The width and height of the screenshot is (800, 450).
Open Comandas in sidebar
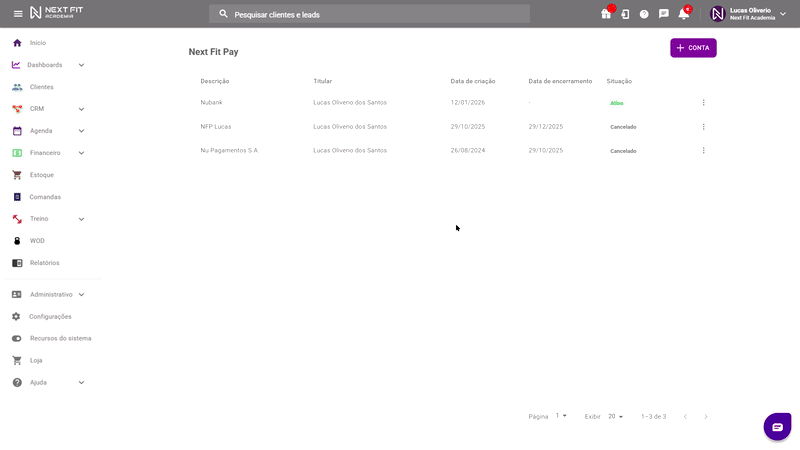click(45, 197)
